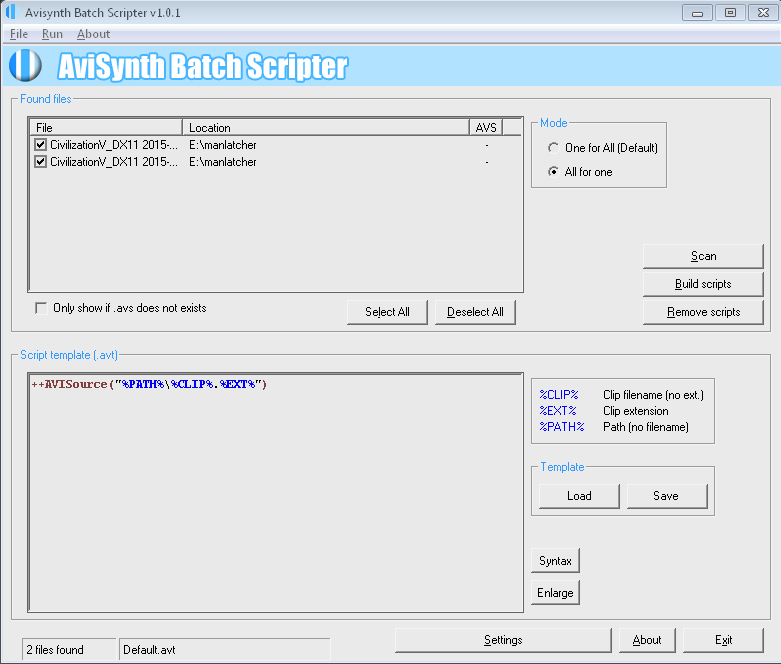781x664 pixels.
Task: Click the Enlarge button
Action: point(555,593)
